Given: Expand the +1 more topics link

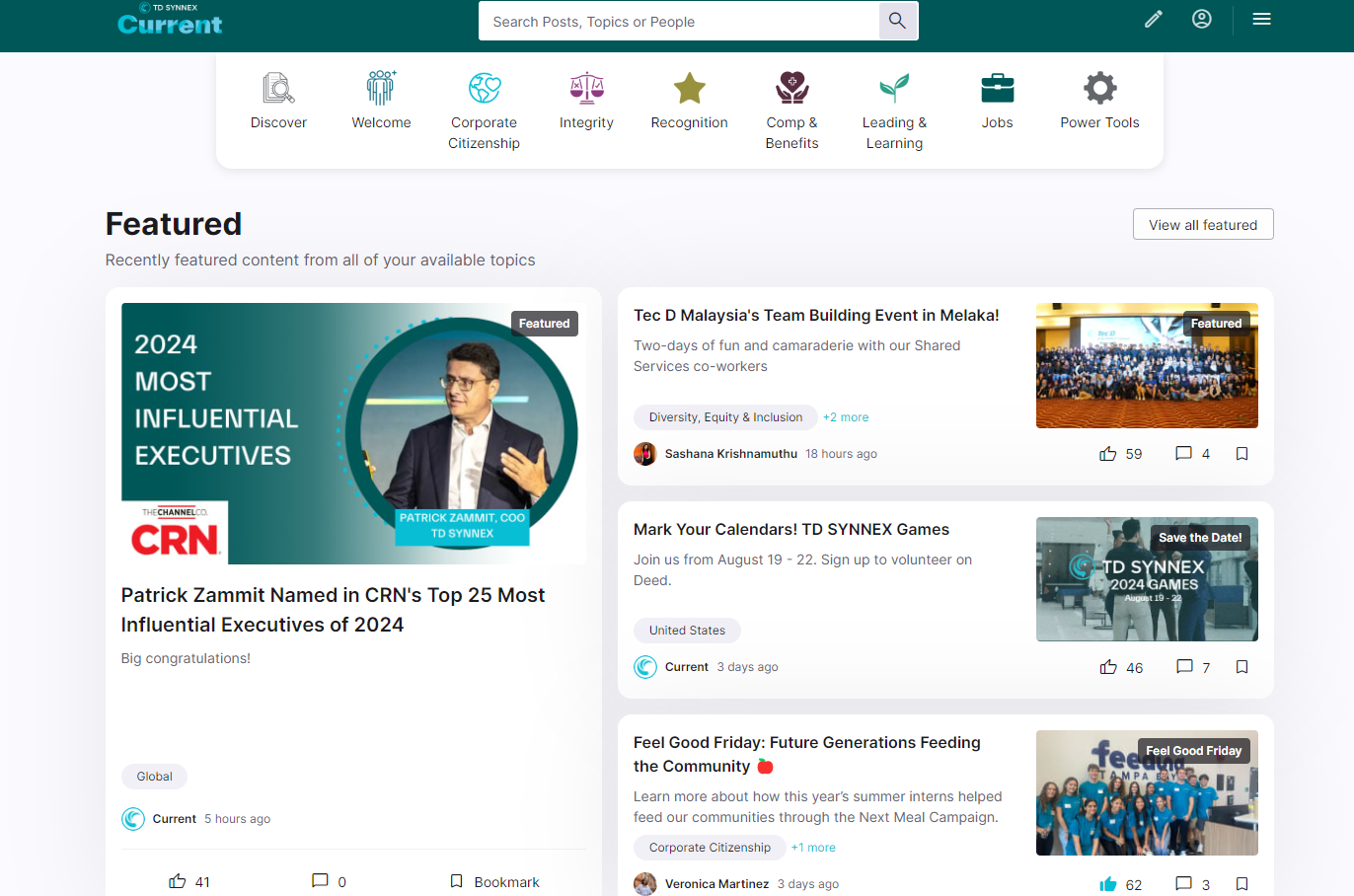Looking at the screenshot, I should (x=813, y=848).
